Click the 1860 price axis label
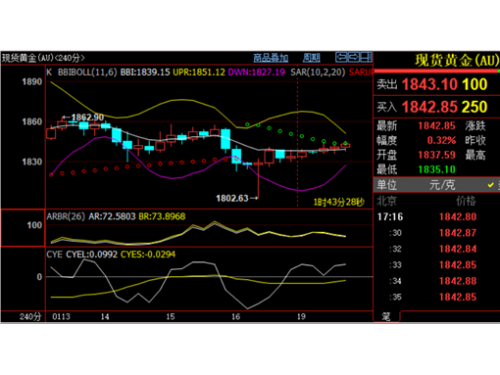The height and width of the screenshot is (375, 500). tap(32, 122)
